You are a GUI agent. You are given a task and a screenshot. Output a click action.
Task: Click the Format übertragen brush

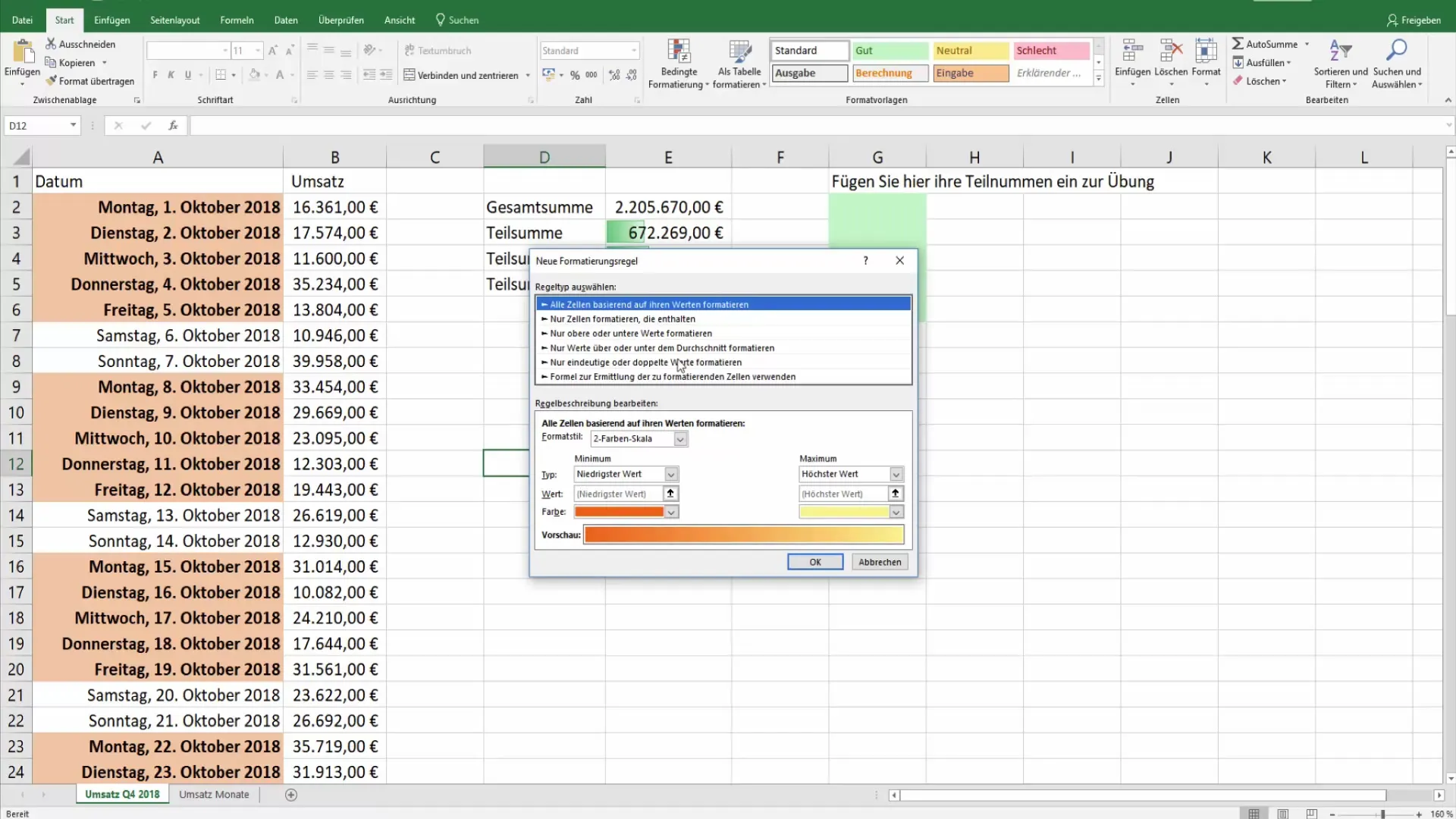pos(51,80)
